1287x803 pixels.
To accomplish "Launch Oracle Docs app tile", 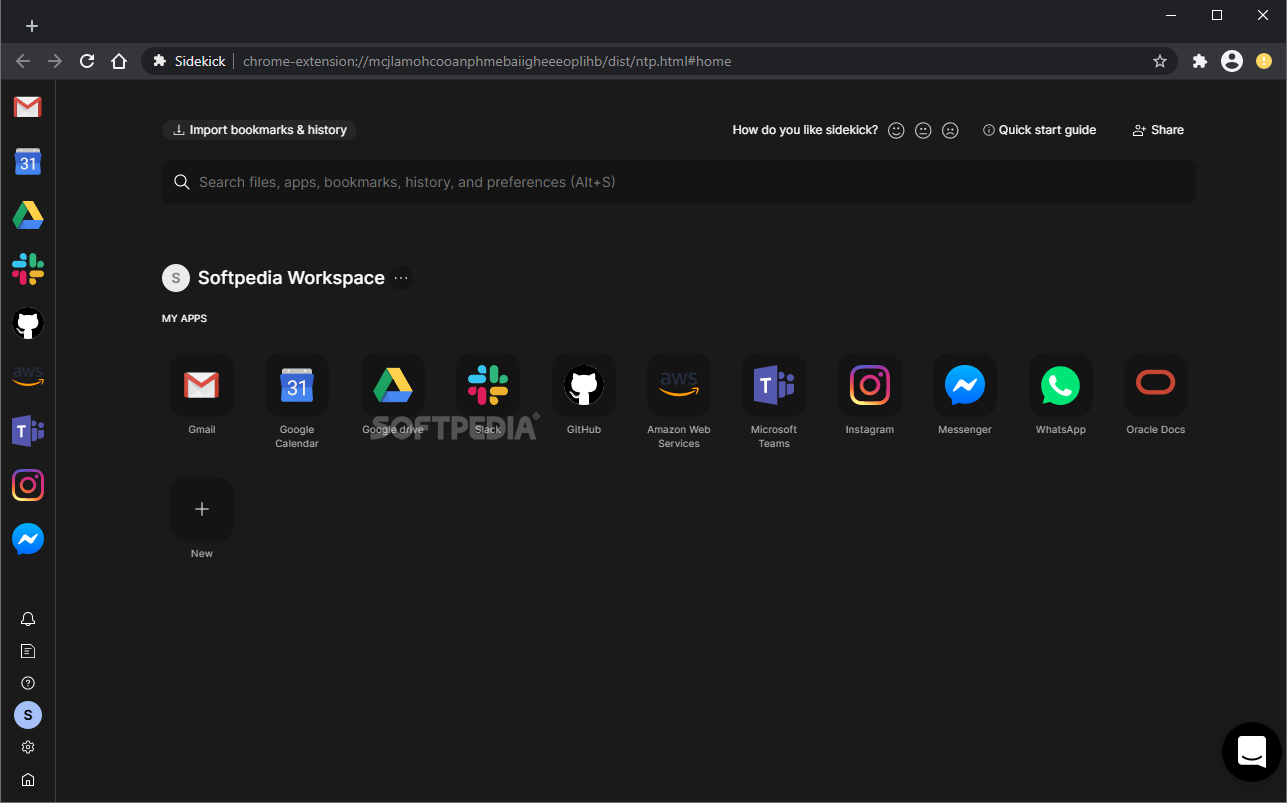I will (x=1156, y=385).
